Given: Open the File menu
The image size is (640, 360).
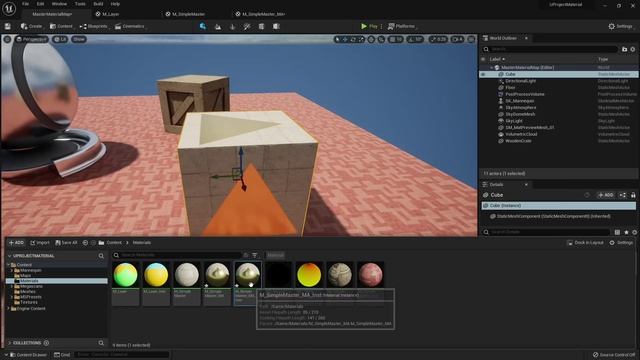Looking at the screenshot, I should pos(25,4).
